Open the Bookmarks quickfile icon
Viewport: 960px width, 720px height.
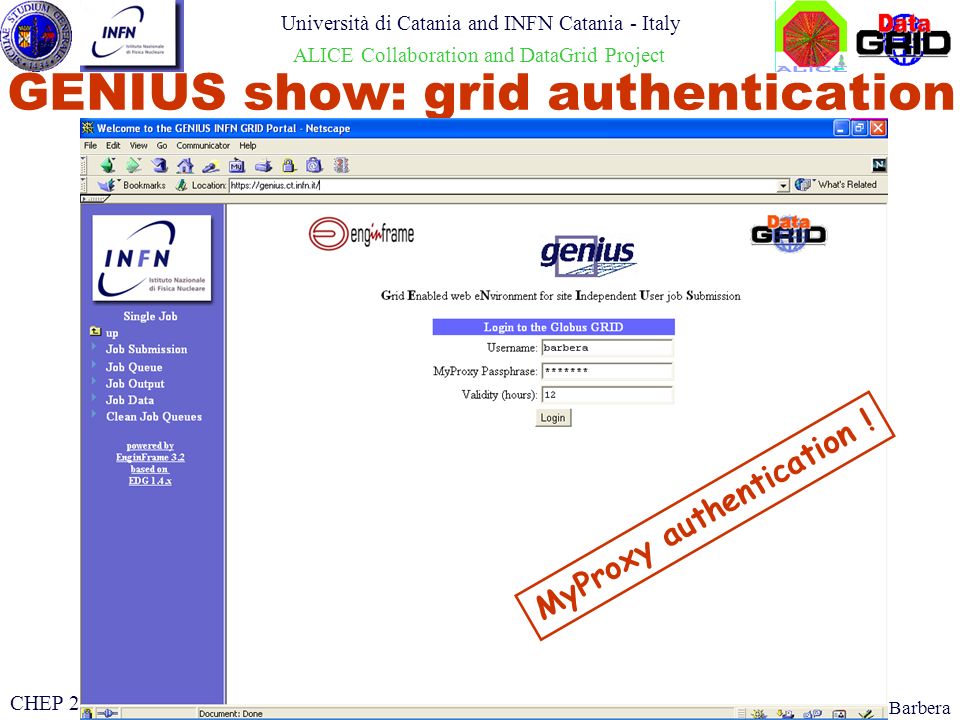(107, 185)
